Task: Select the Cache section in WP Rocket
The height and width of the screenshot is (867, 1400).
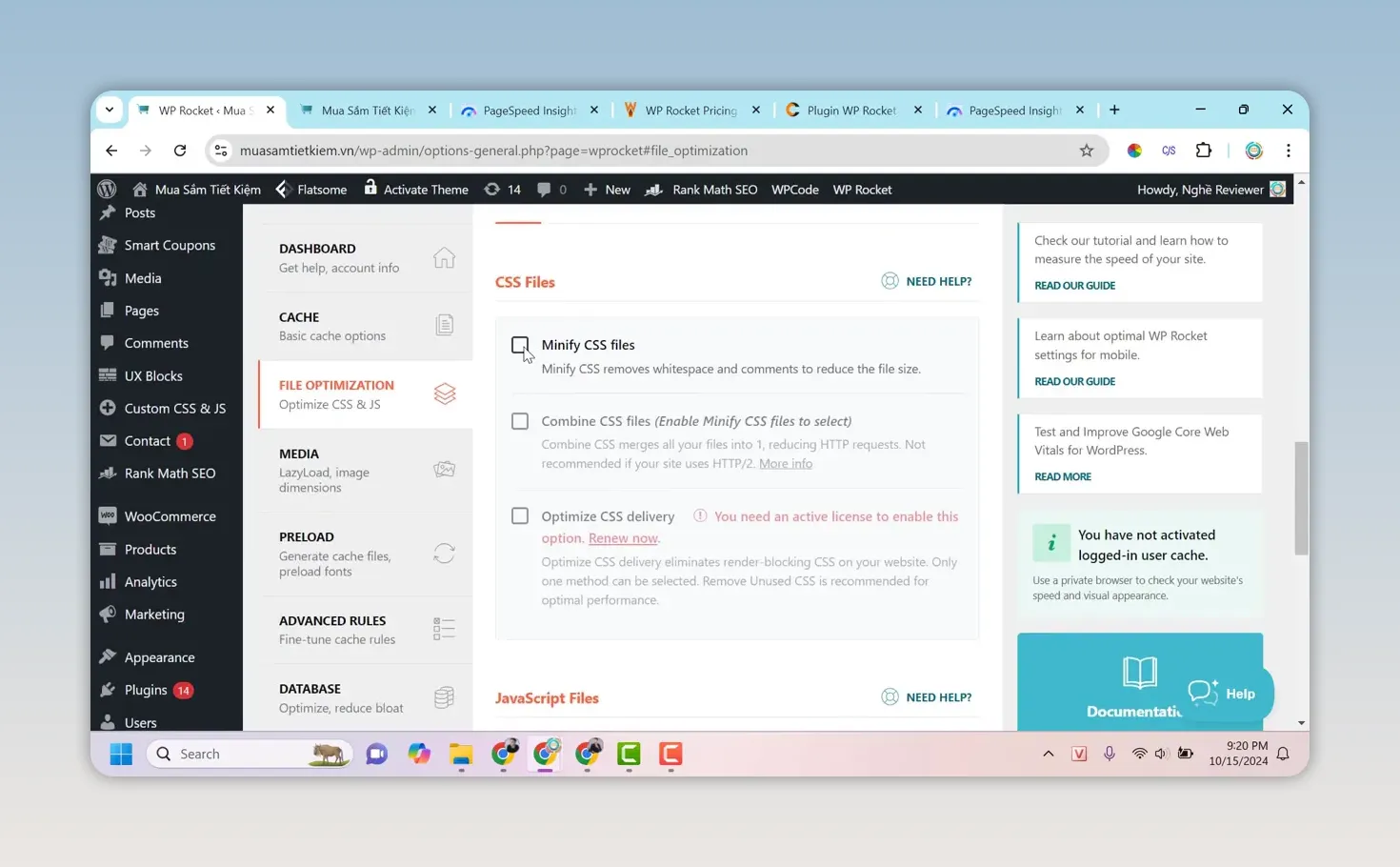Action: pyautogui.click(x=366, y=326)
